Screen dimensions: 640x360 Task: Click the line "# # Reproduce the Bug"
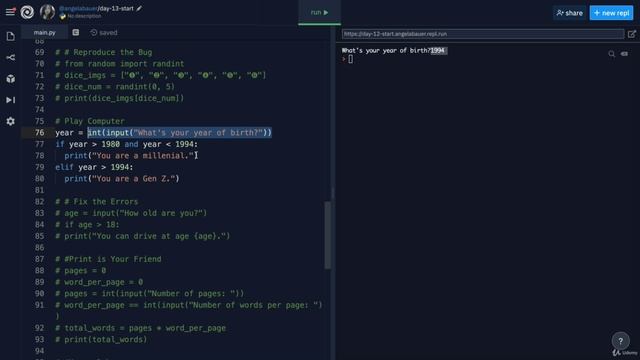tap(104, 52)
